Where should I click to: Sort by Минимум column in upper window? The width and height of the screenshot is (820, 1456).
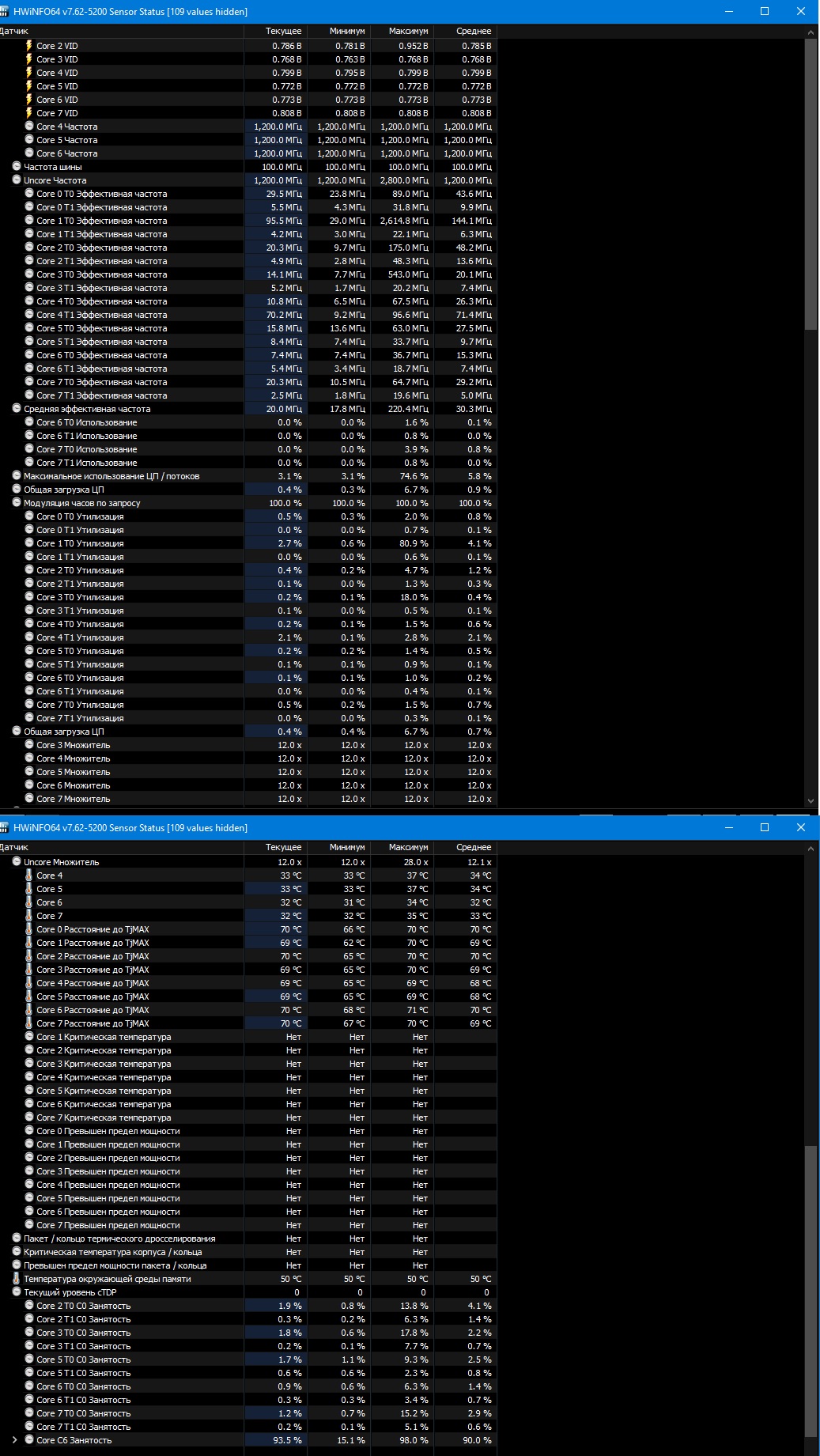(x=338, y=31)
